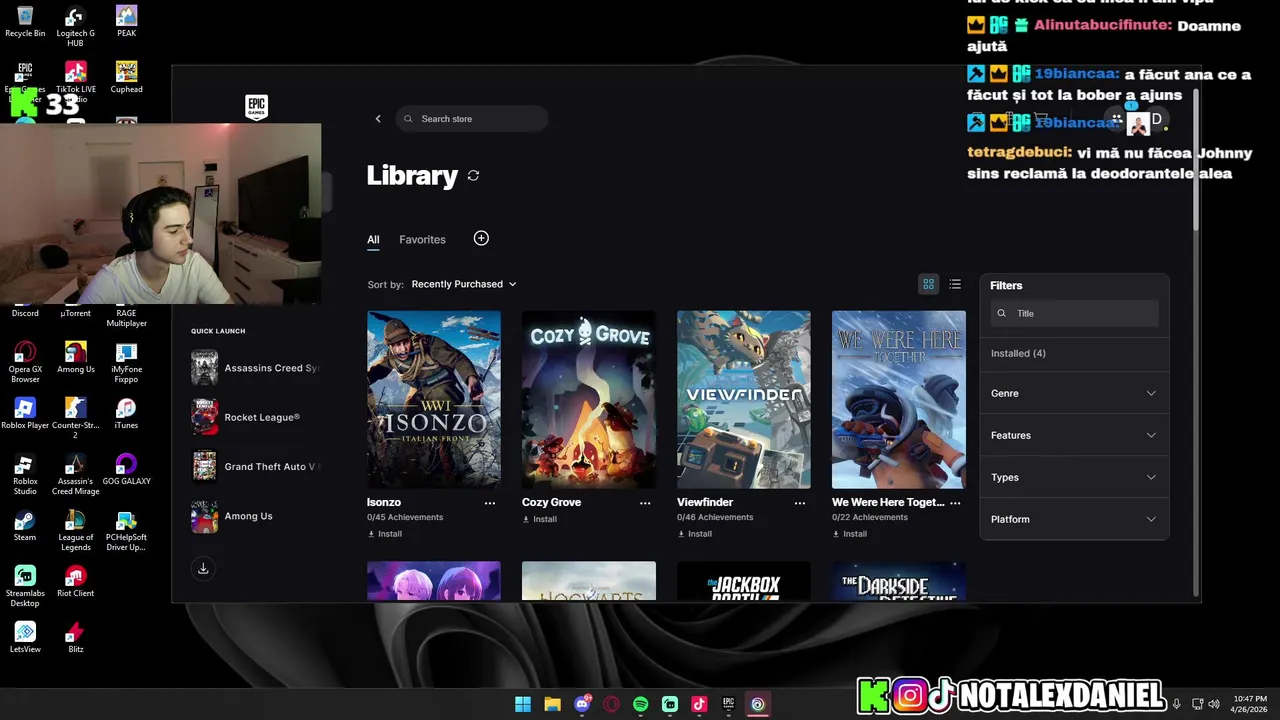
Task: Open iMyFone Fixppo desktop shortcut
Action: click(126, 362)
